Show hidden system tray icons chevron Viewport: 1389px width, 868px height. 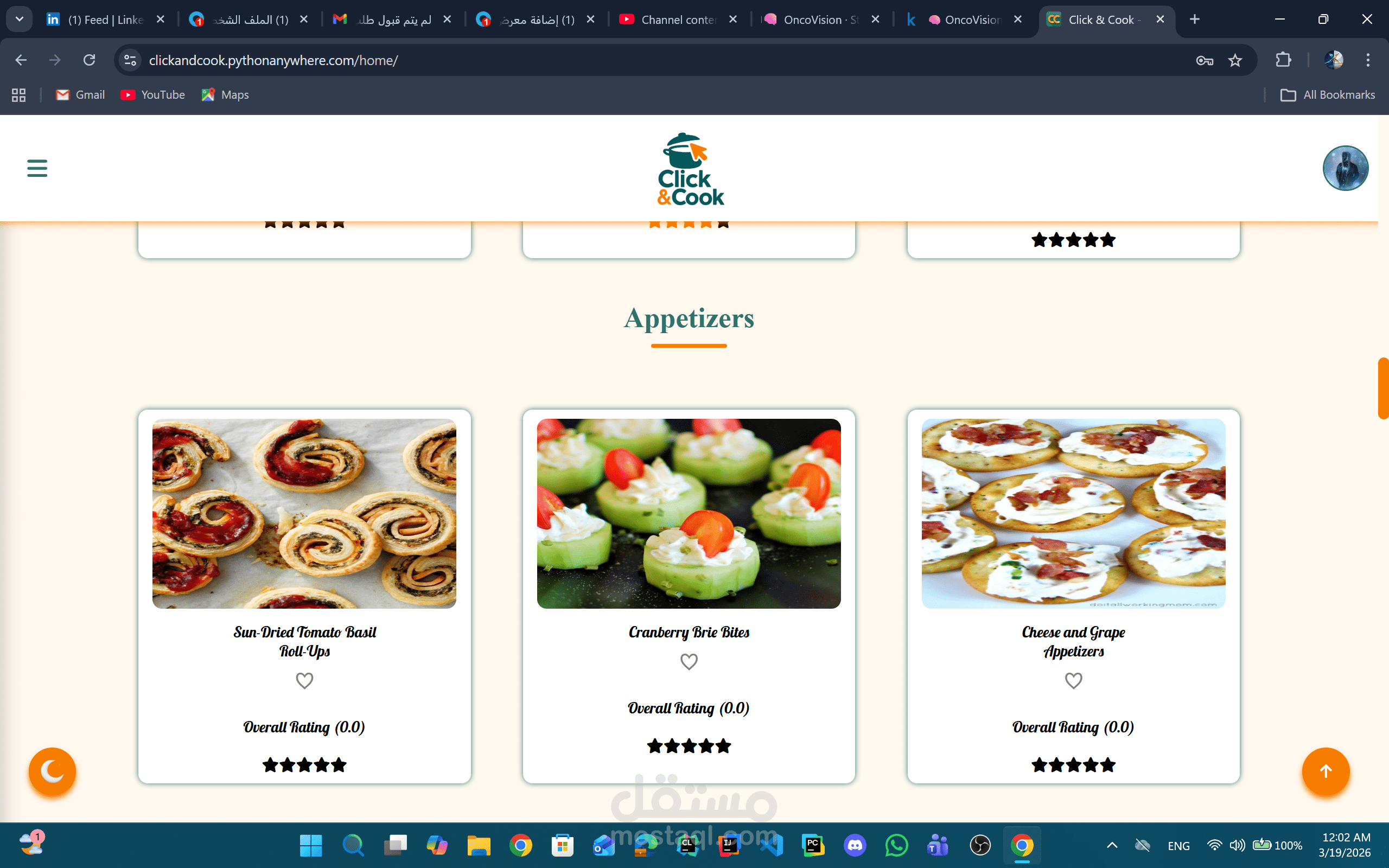click(x=1112, y=845)
